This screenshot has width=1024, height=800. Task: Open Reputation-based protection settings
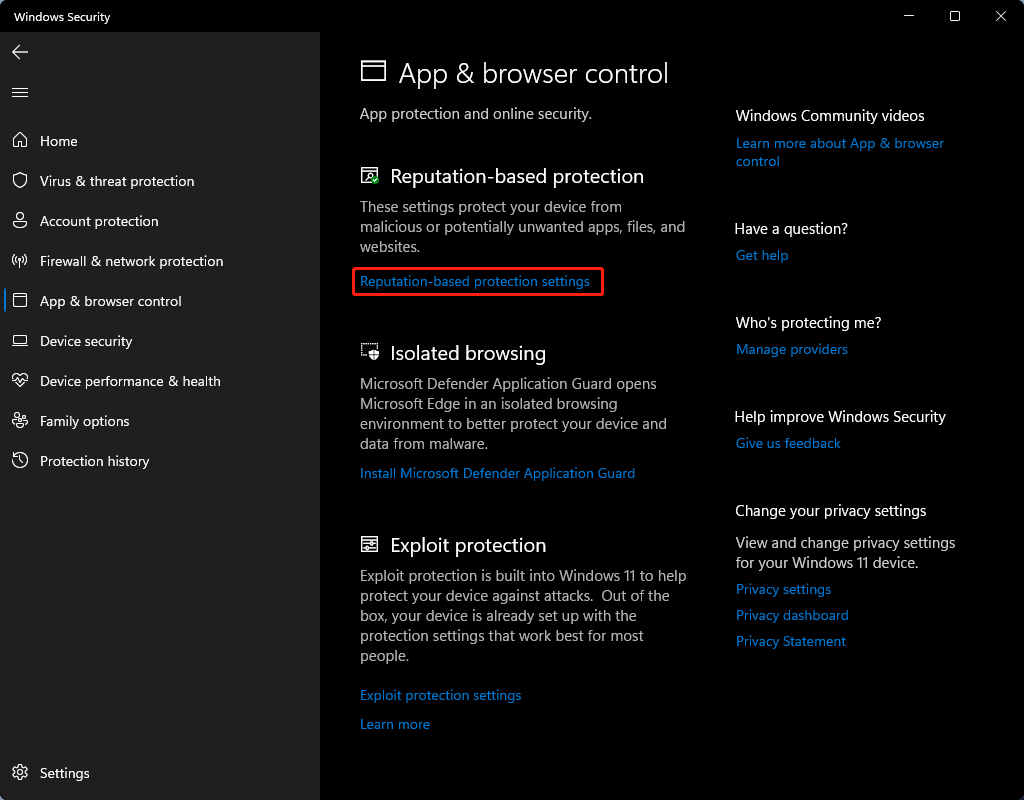(477, 281)
